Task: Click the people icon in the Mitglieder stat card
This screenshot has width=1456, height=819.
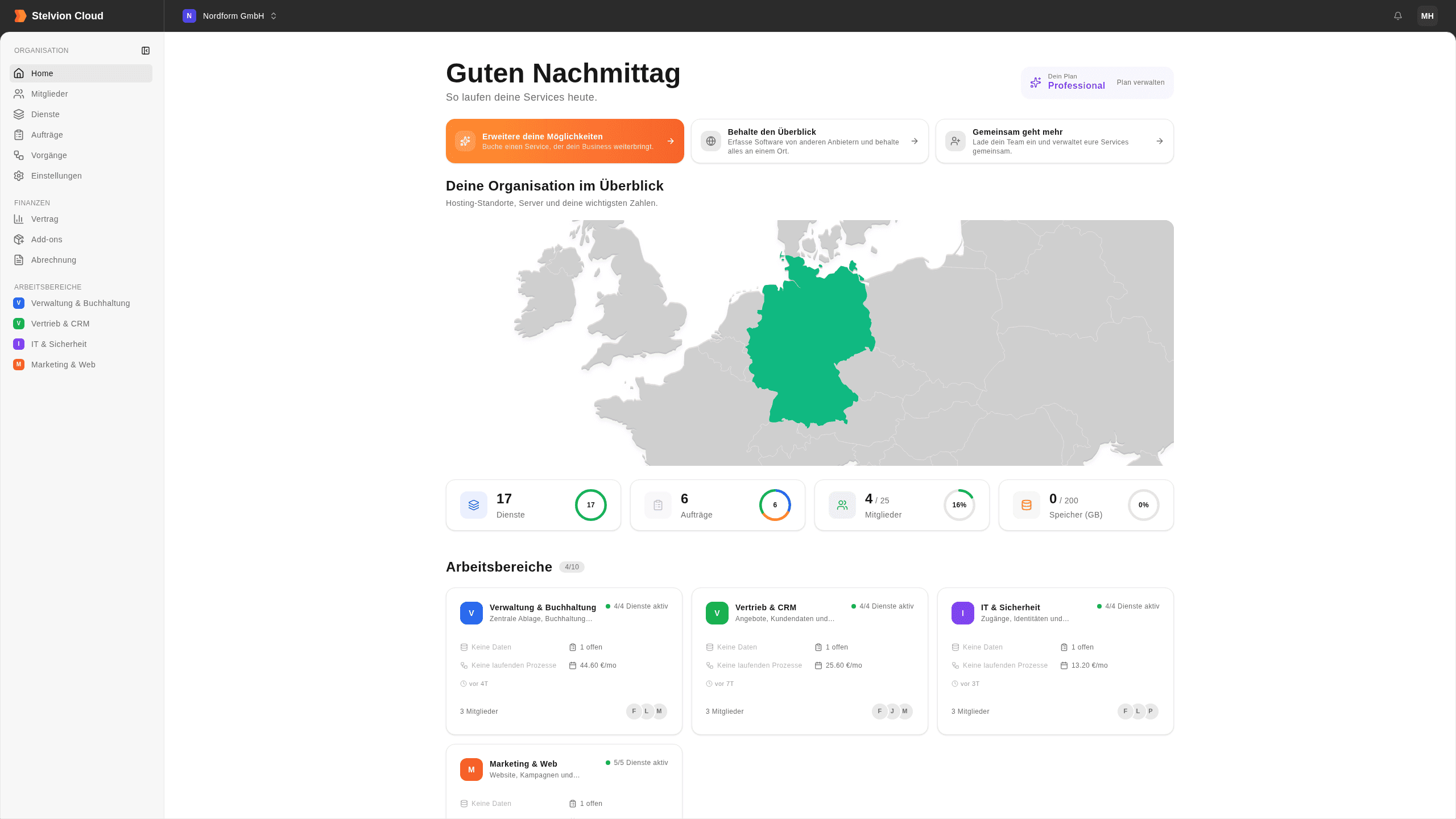Action: click(x=842, y=505)
